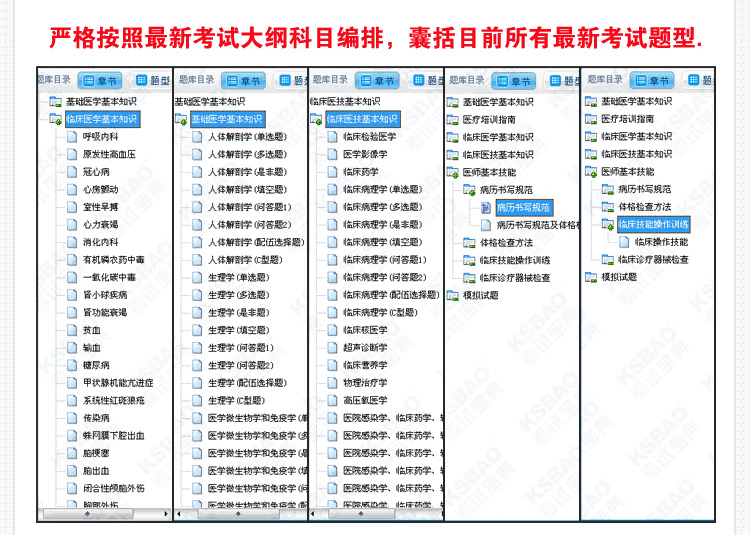Select 闭合性颅脑外伤 entry

click(113, 489)
